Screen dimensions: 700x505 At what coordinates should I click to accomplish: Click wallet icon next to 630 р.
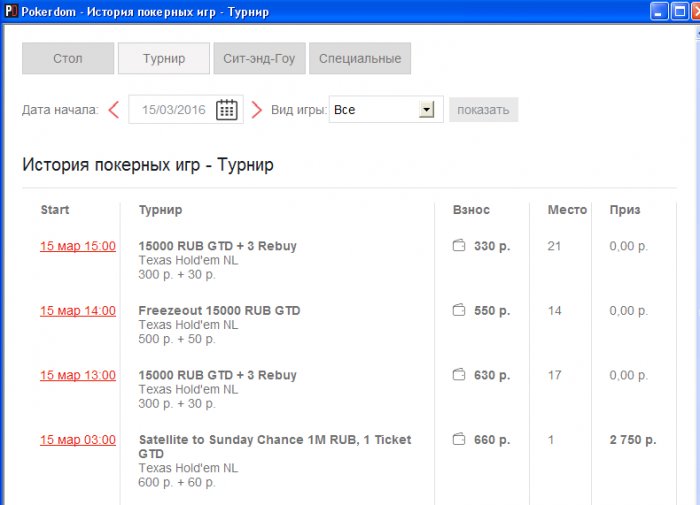click(459, 374)
